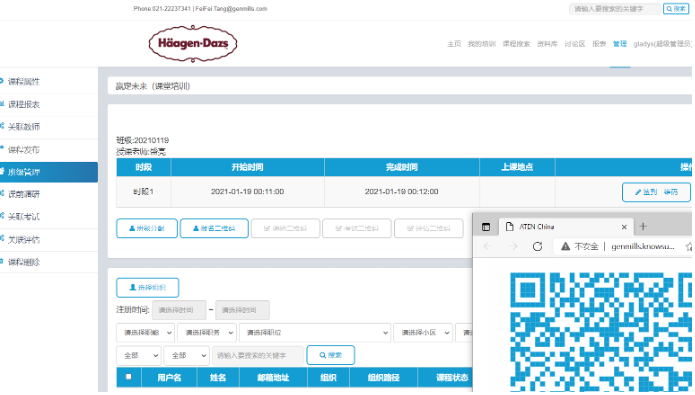Open 报表 in the top navigation
Image resolution: width=695 pixels, height=395 pixels.
click(x=599, y=44)
